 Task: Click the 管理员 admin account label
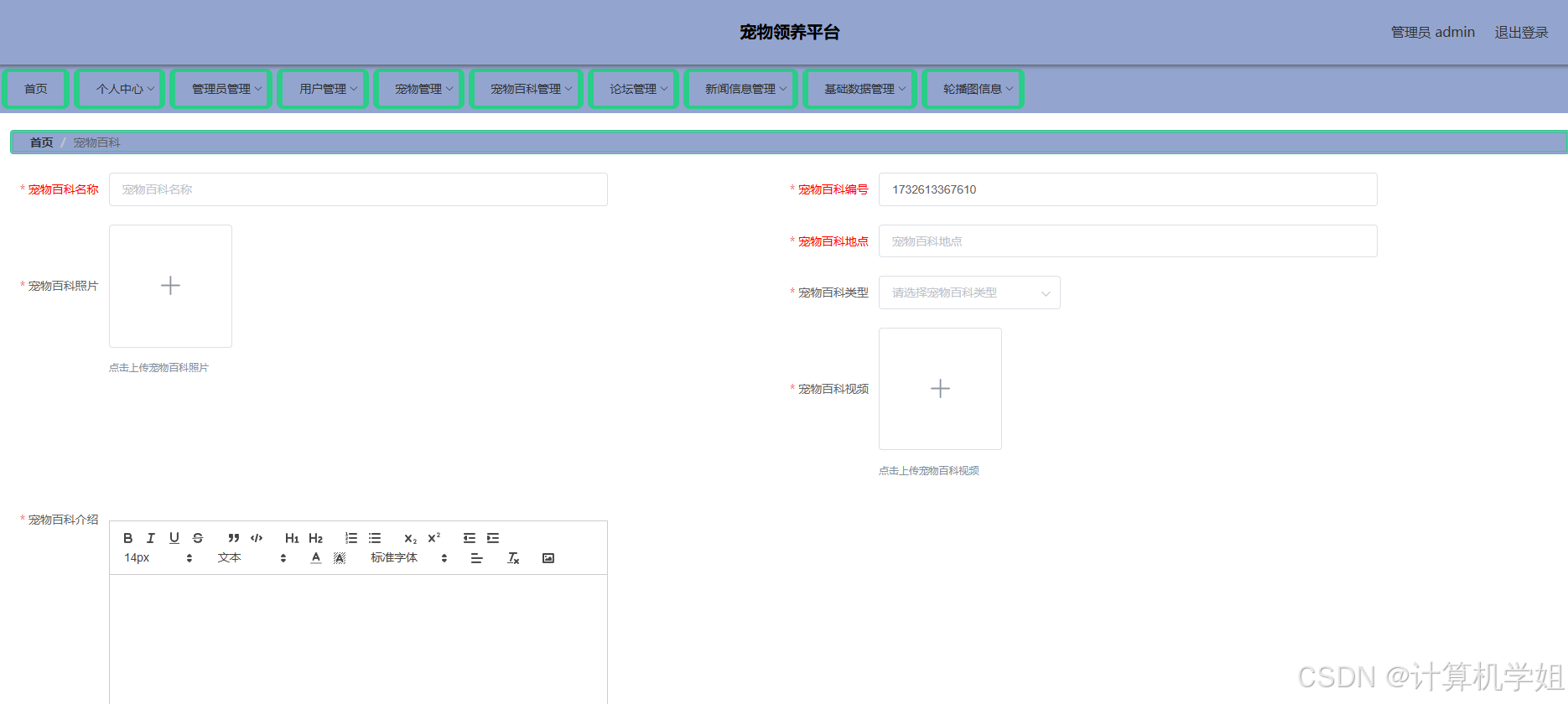(1432, 33)
